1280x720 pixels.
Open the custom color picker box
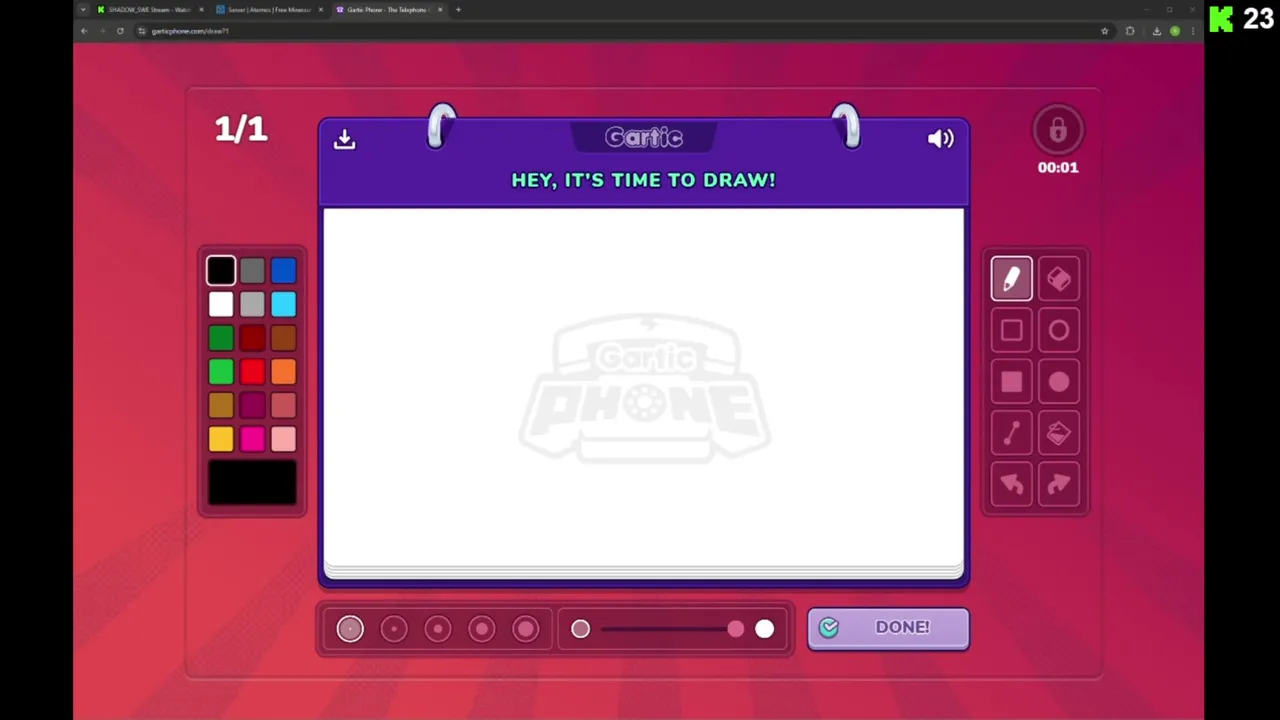tap(252, 483)
